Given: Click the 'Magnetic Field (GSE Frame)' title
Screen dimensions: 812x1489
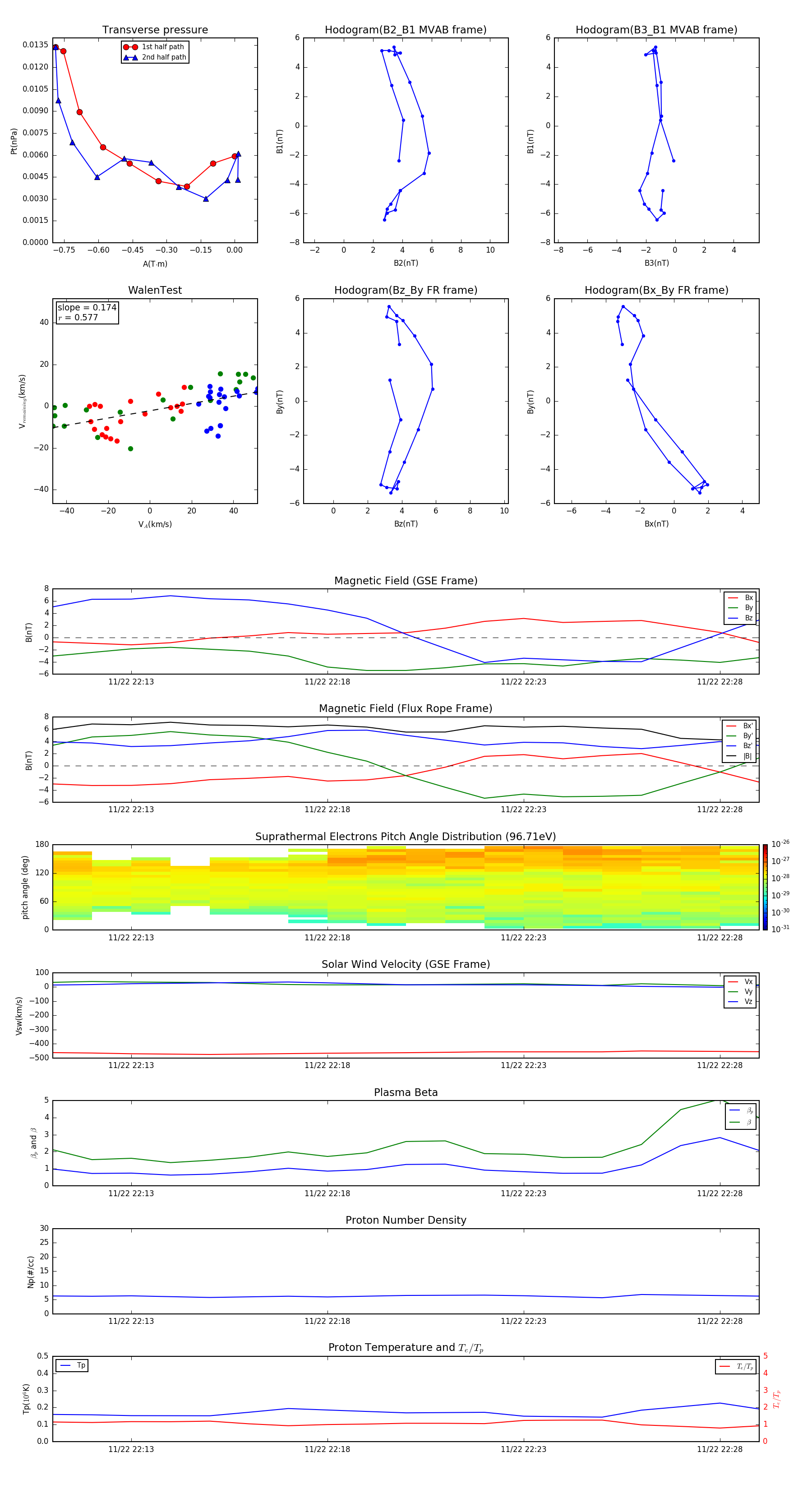Looking at the screenshot, I should click(406, 581).
